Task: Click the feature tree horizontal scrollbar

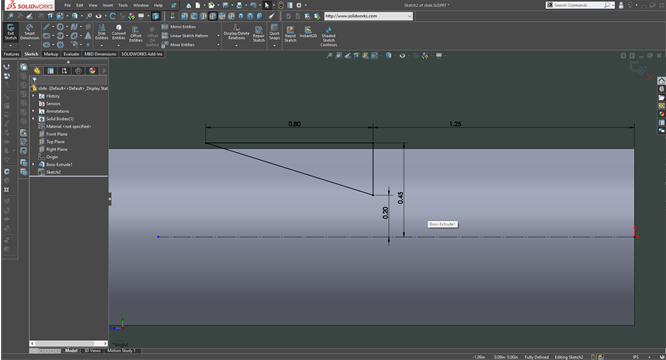Action: [x=68, y=343]
